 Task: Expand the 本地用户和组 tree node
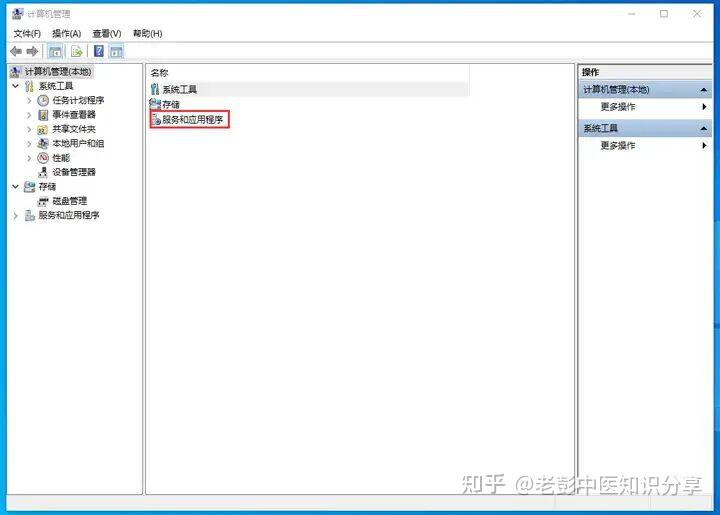pyautogui.click(x=29, y=144)
